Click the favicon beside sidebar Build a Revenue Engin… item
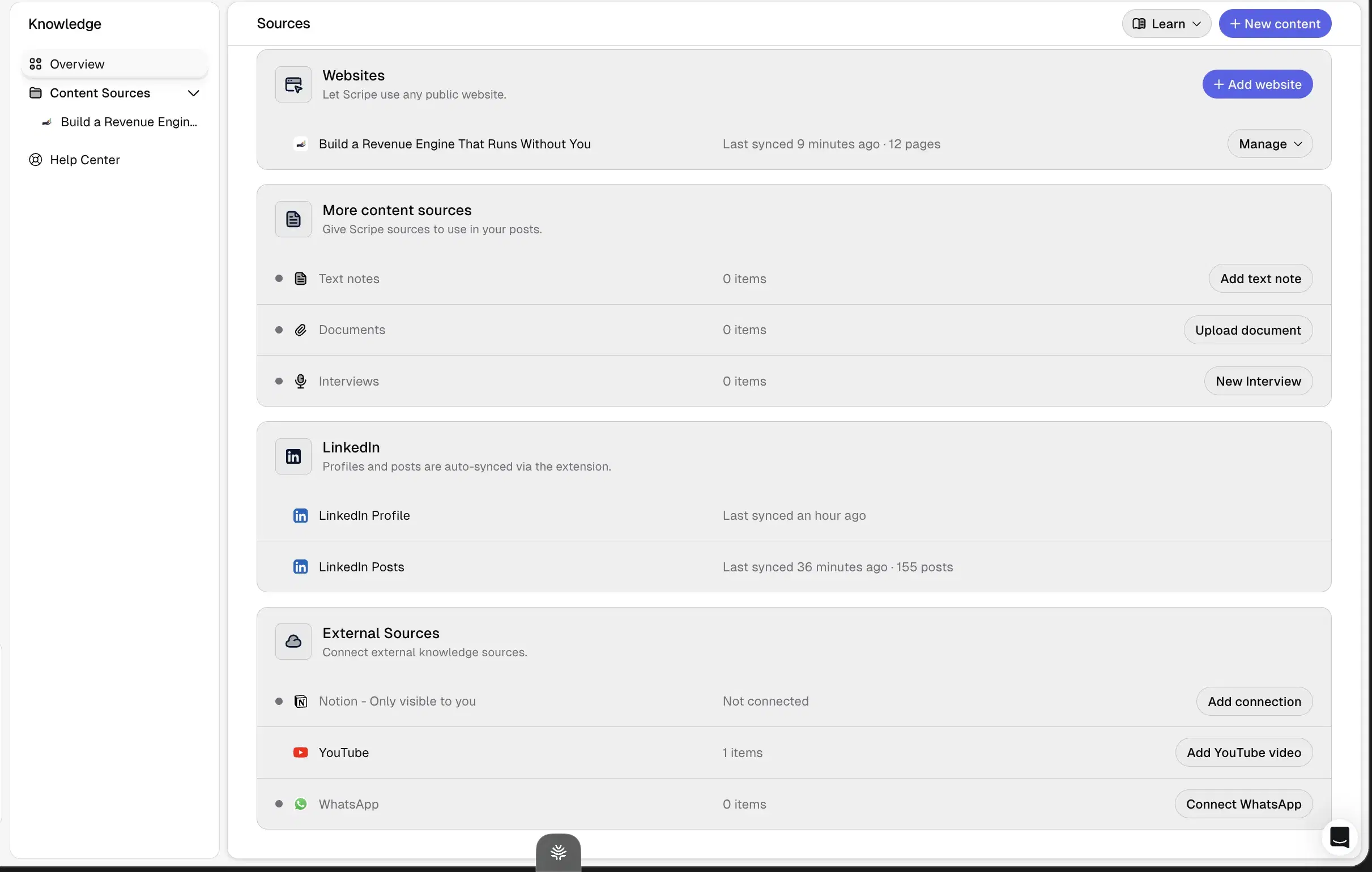Screen dimensions: 1372x872 (x=46, y=122)
